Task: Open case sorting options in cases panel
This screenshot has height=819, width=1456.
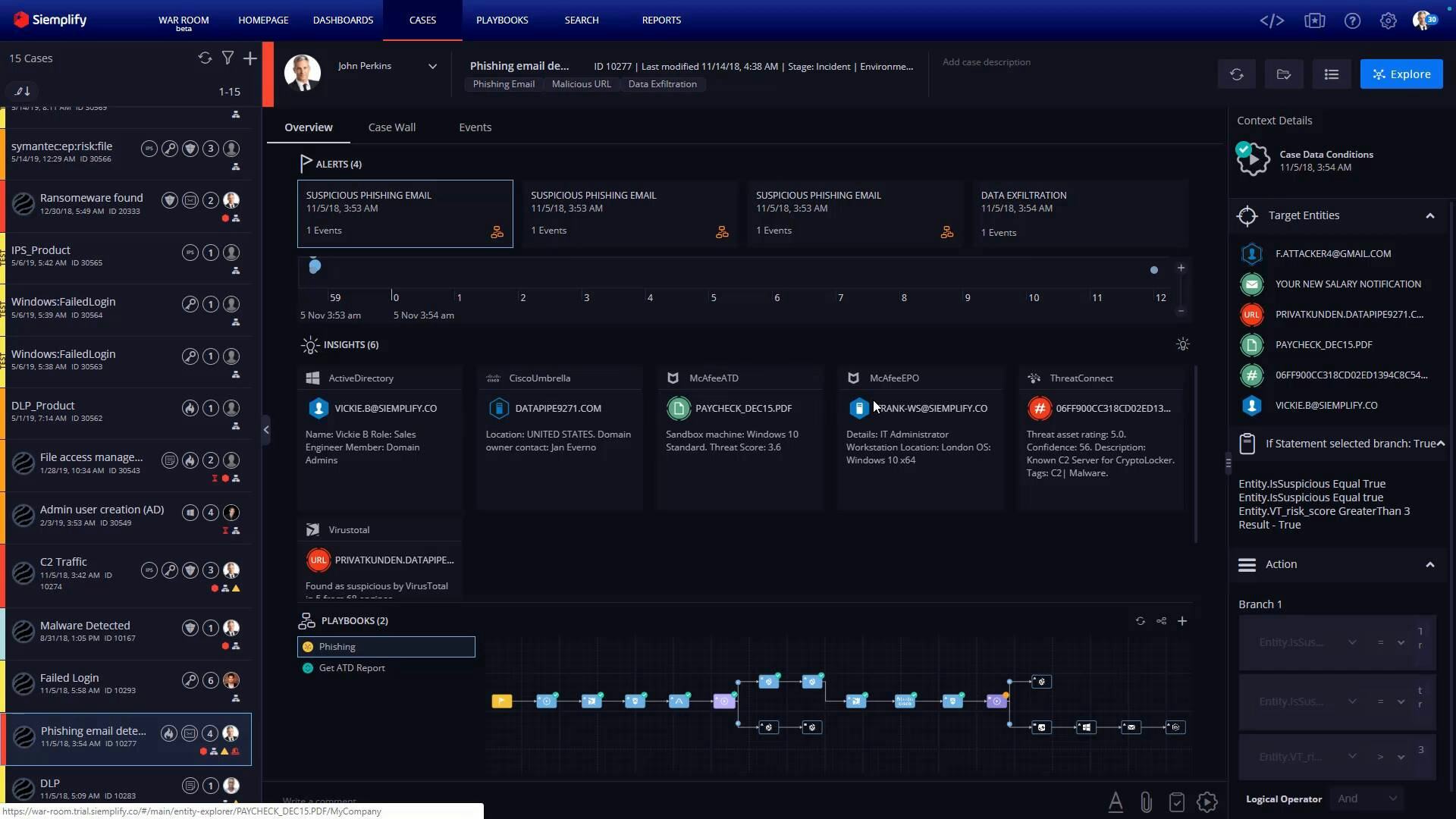Action: click(21, 90)
